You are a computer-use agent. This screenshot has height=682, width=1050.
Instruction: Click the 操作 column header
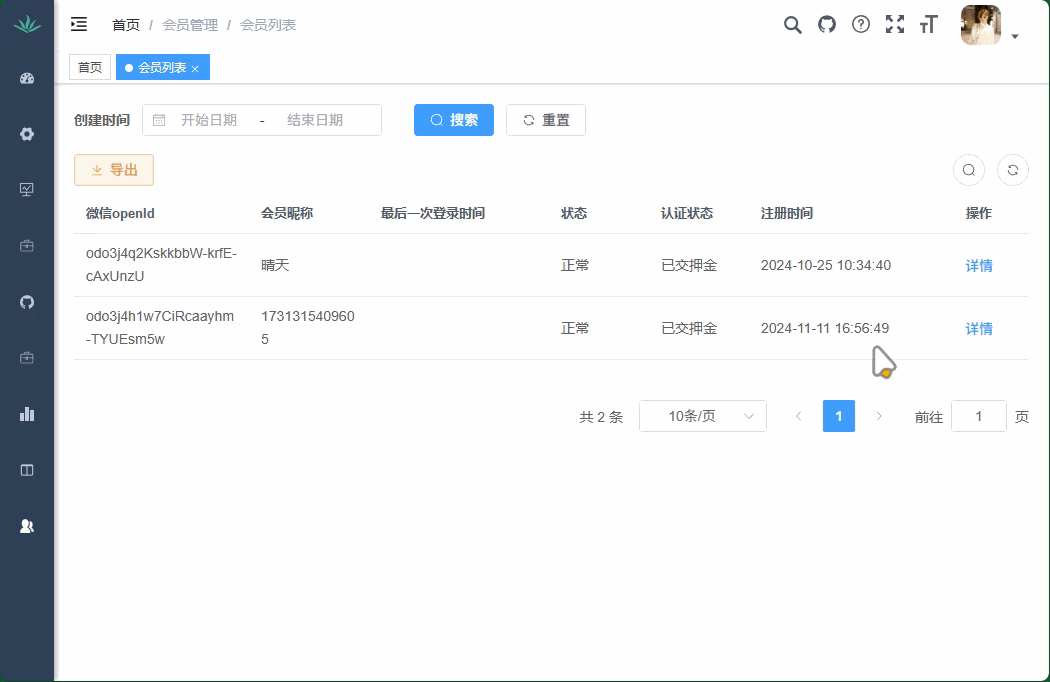978,214
